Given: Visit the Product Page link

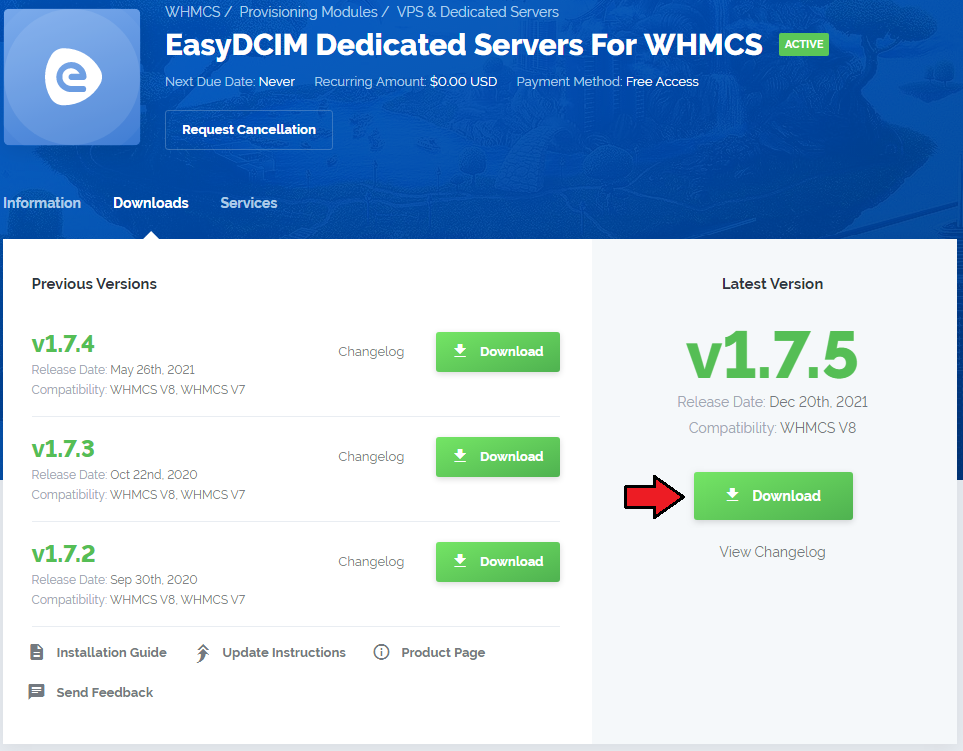Looking at the screenshot, I should (x=443, y=653).
